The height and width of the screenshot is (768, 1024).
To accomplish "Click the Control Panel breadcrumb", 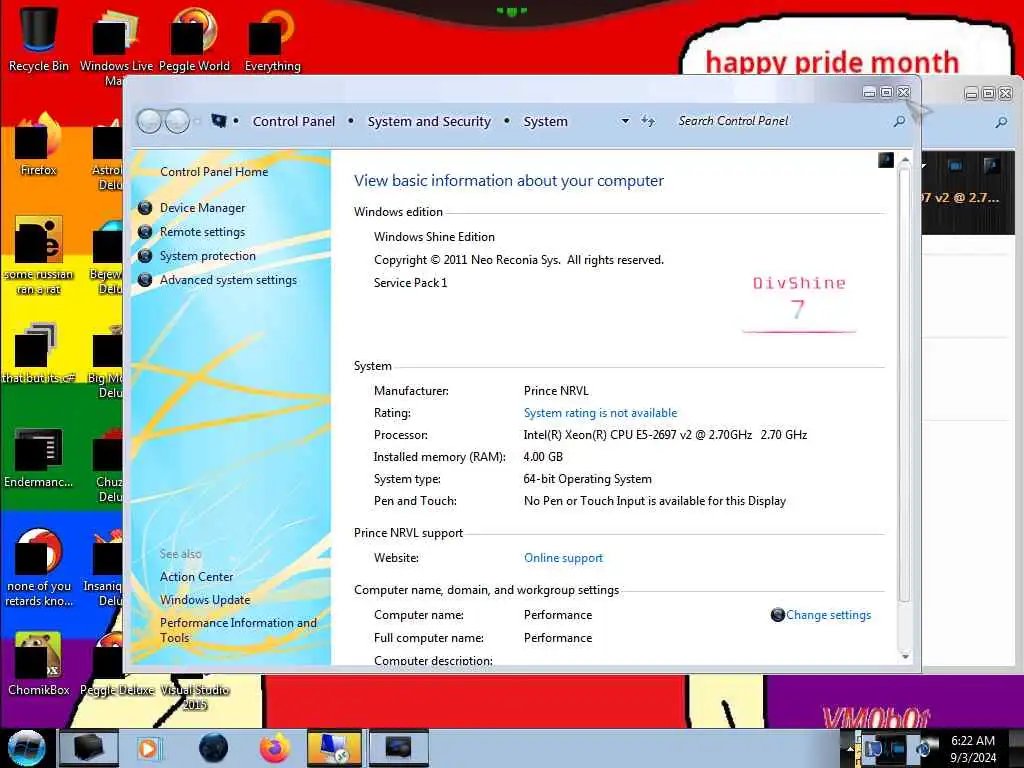I will coord(293,121).
